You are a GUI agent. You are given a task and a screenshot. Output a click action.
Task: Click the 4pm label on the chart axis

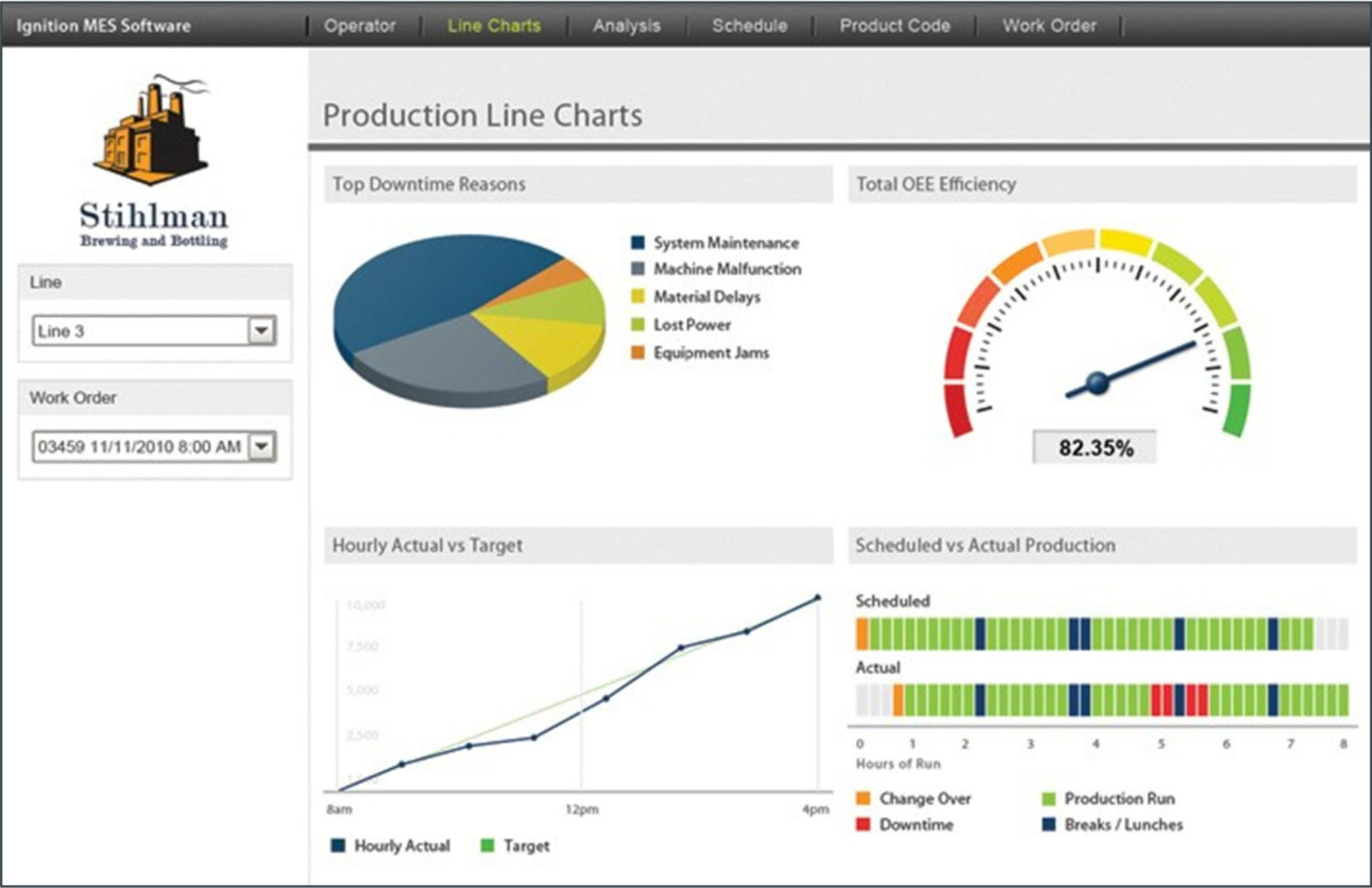816,809
